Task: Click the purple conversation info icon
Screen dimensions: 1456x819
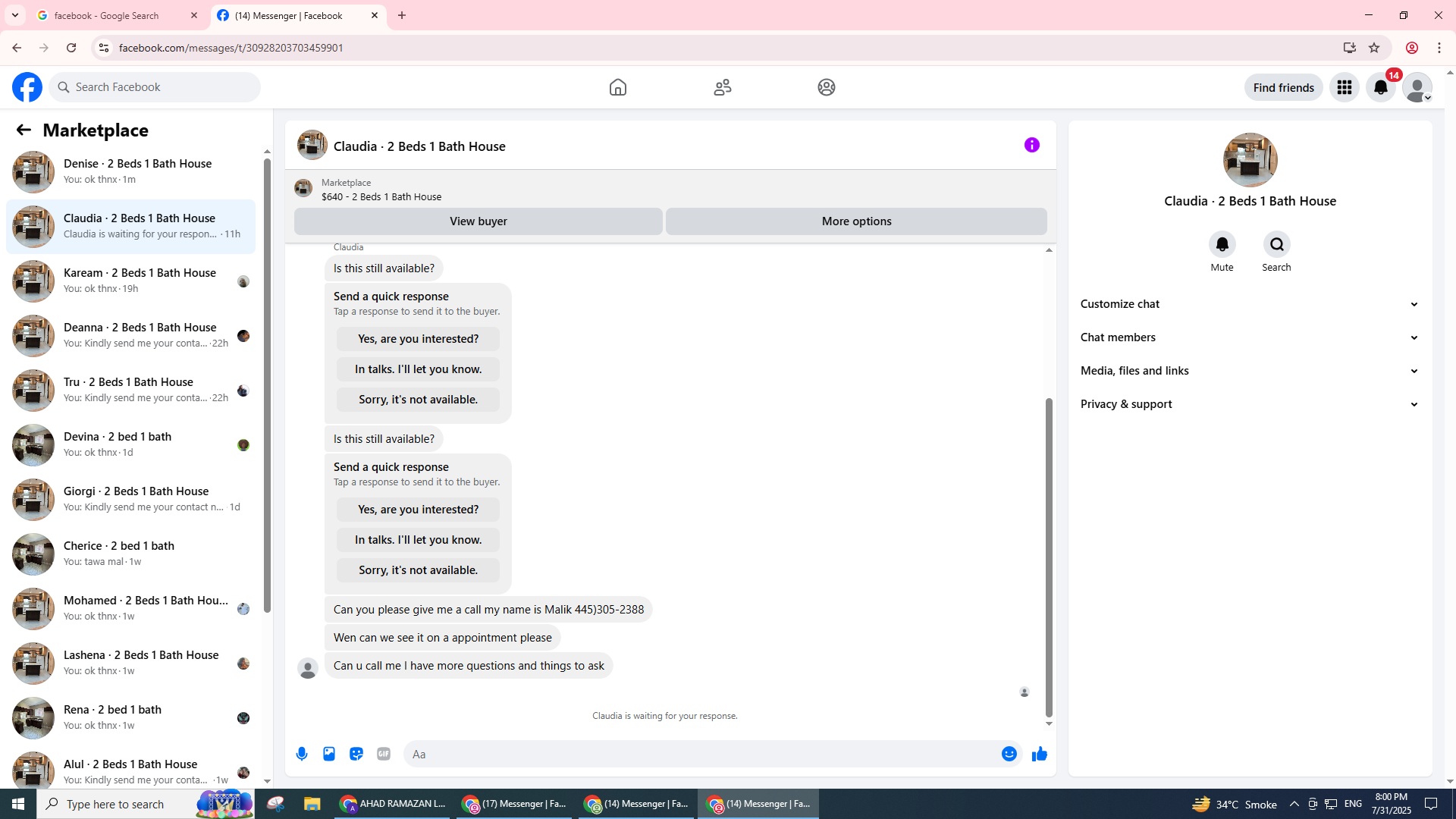Action: 1031,145
